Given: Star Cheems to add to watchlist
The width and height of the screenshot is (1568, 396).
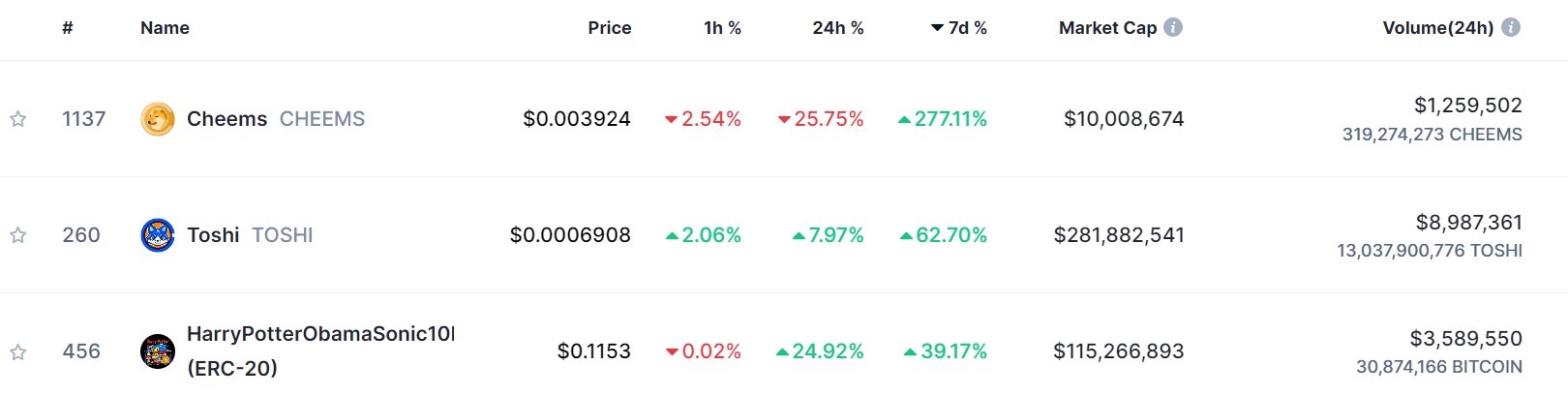Looking at the screenshot, I should coord(17,119).
